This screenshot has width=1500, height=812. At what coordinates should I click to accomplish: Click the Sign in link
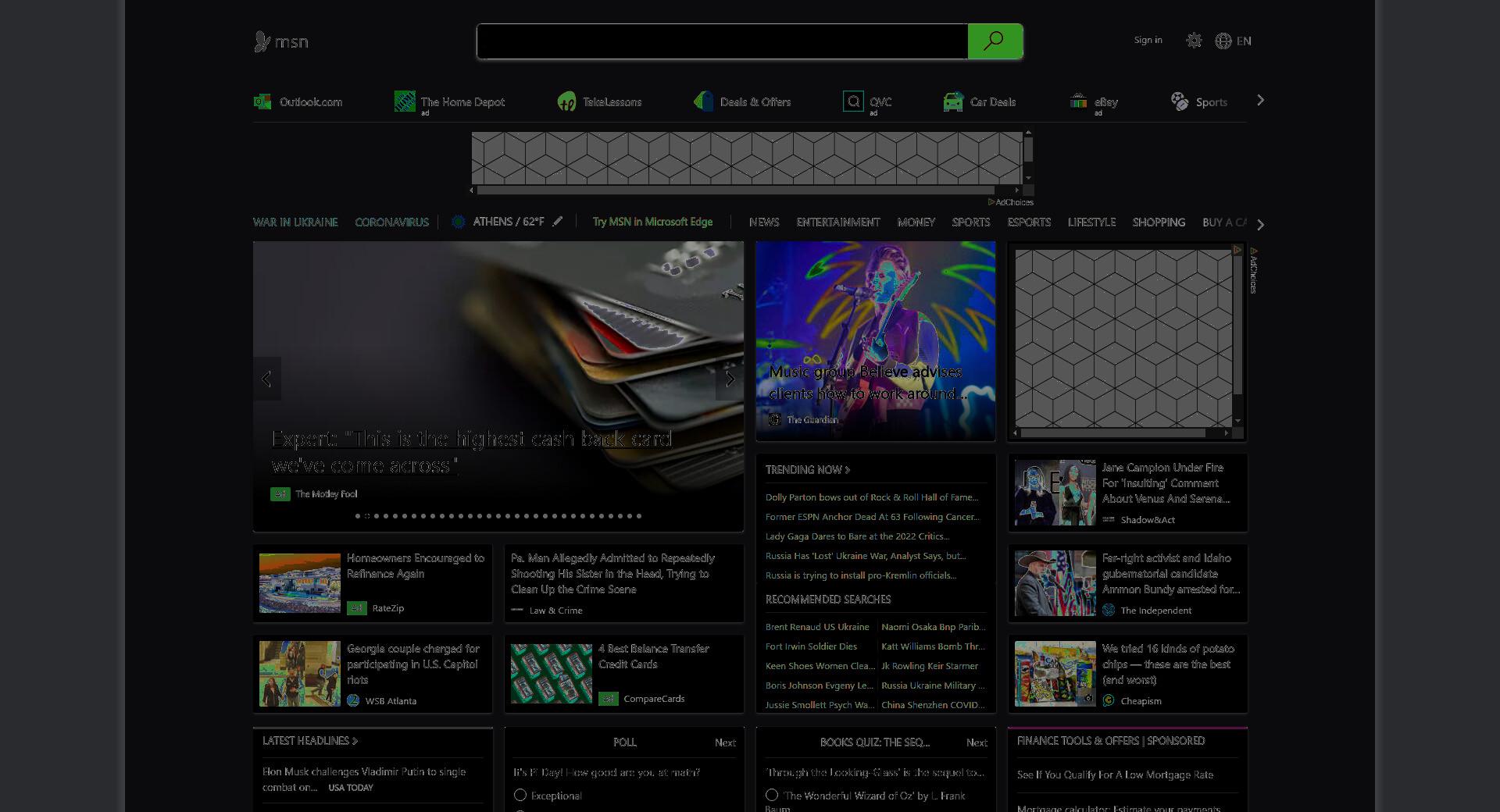coord(1148,40)
